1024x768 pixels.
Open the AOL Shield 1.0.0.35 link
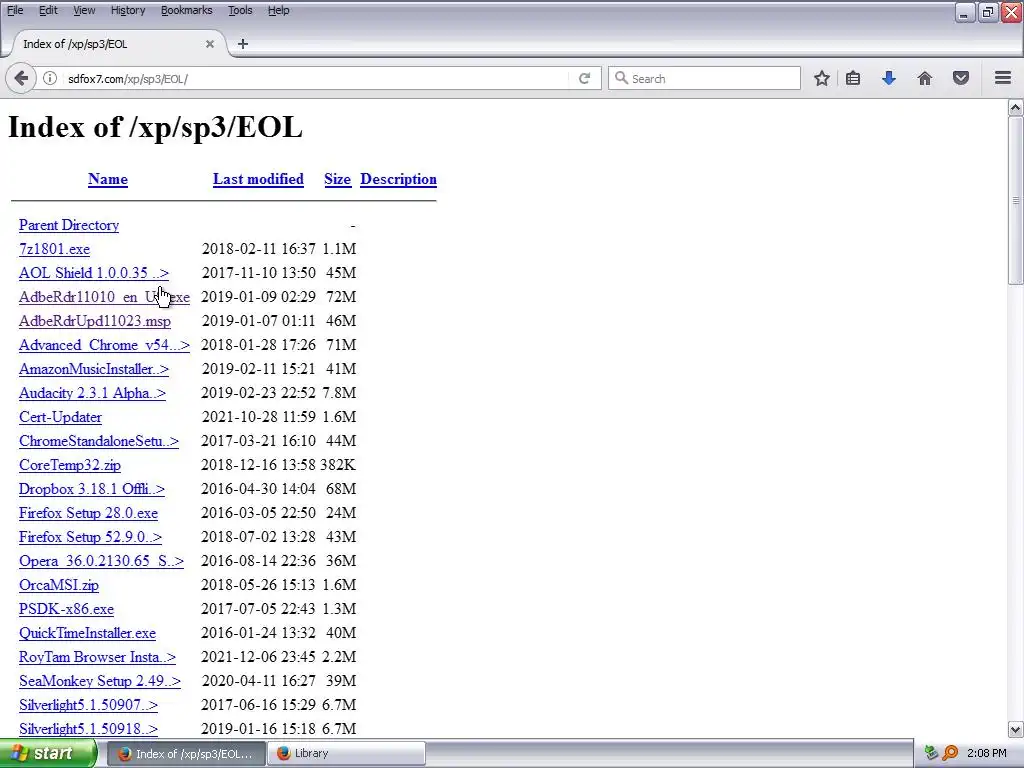tap(93, 273)
